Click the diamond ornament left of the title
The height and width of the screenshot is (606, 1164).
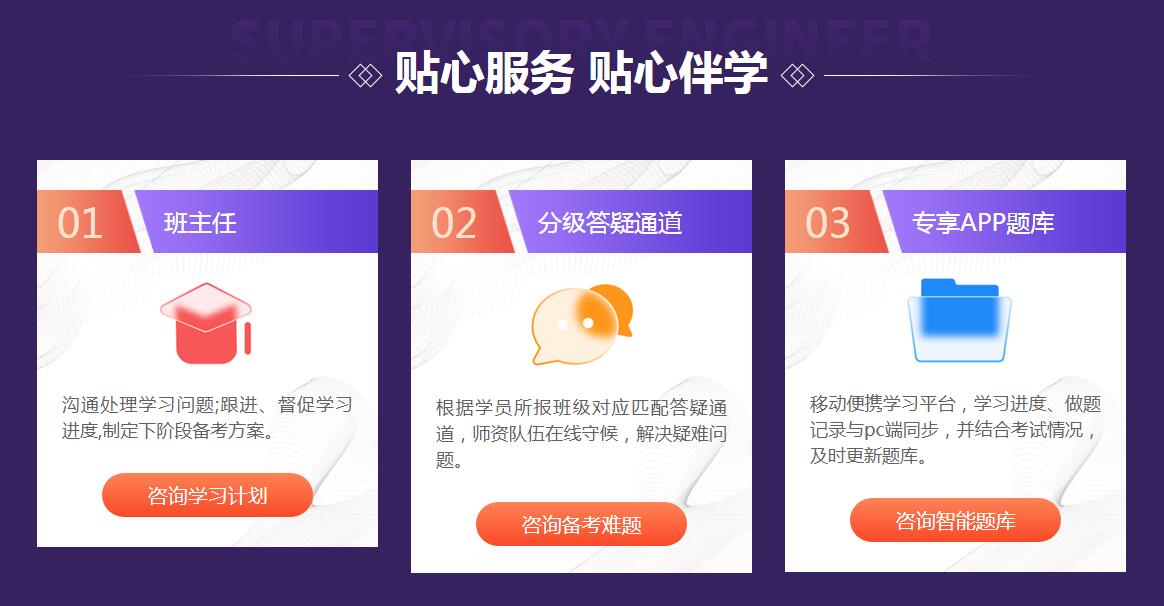click(x=365, y=75)
